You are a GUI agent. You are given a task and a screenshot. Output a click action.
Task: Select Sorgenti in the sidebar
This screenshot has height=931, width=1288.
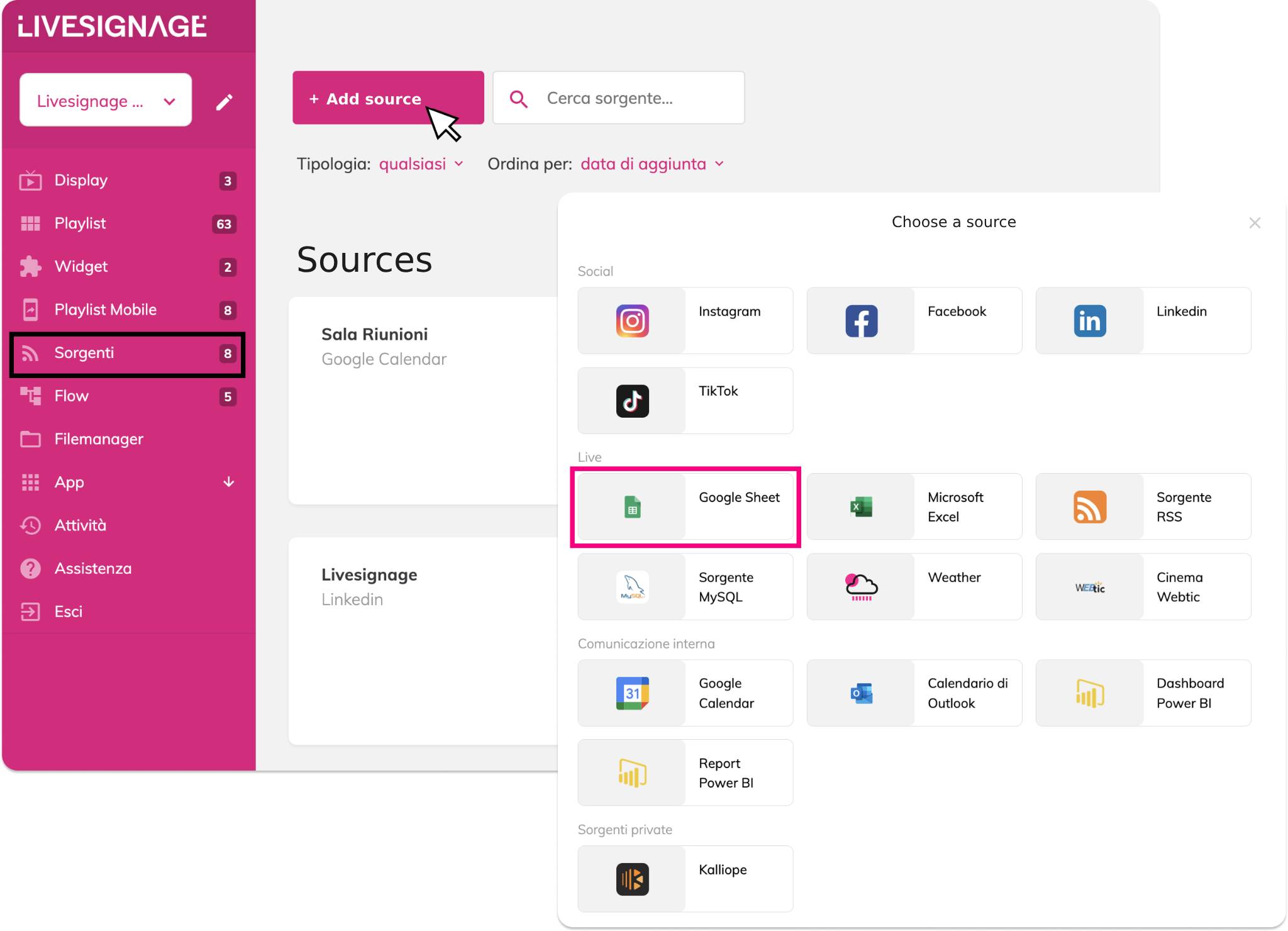(x=128, y=354)
